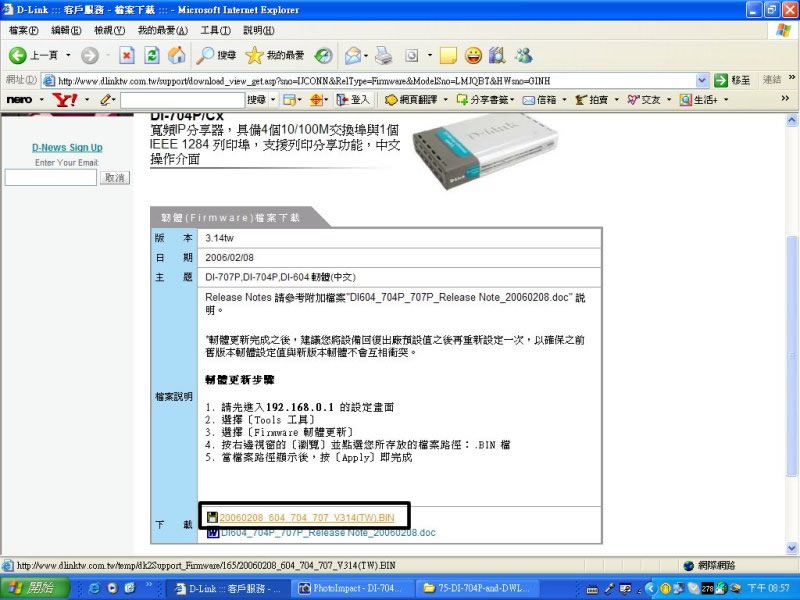
Task: Click the date value 2006/02/08
Action: point(229,258)
